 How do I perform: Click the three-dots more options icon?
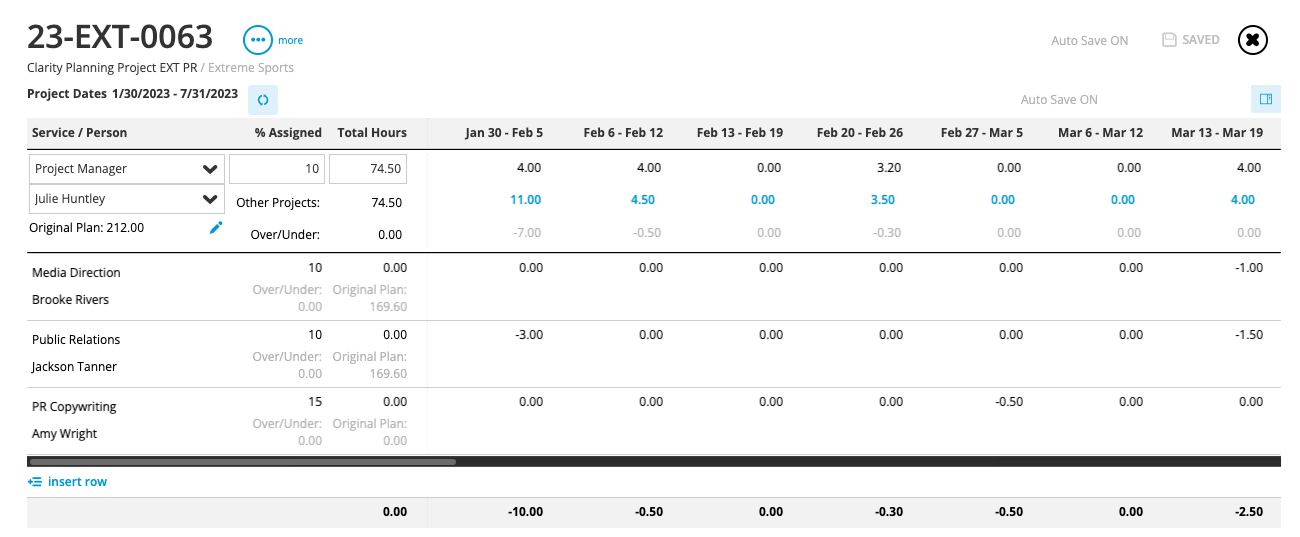coord(258,40)
